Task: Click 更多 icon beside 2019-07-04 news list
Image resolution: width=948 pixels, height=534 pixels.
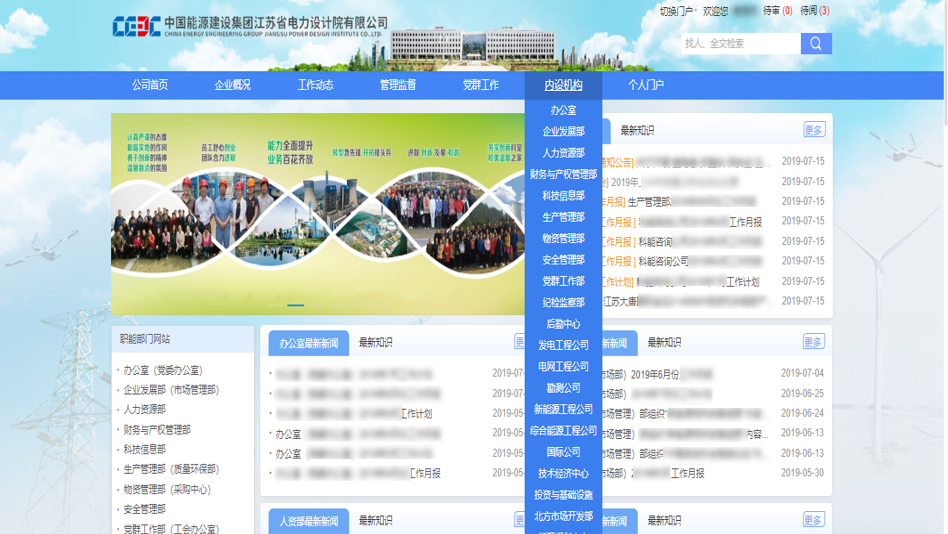Action: 813,342
